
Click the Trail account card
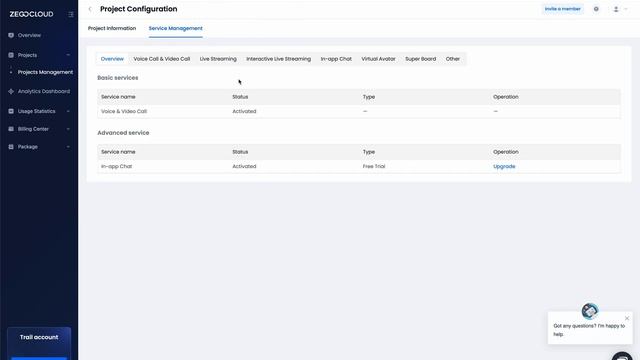coord(39,343)
